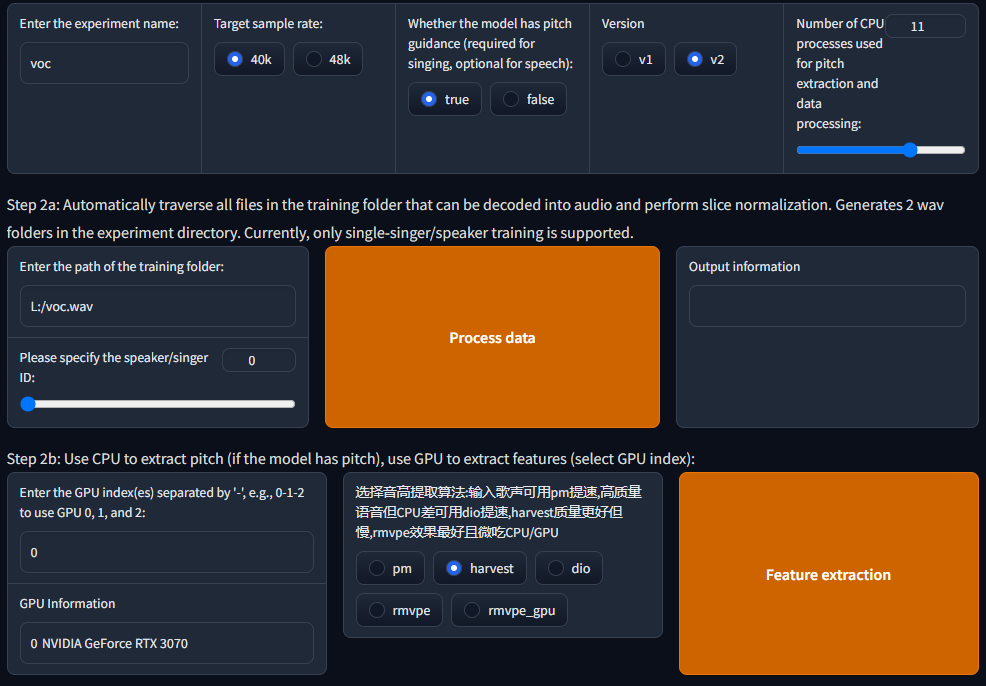The image size is (986, 686).
Task: Click the speaker/singer ID number box
Action: tap(258, 360)
